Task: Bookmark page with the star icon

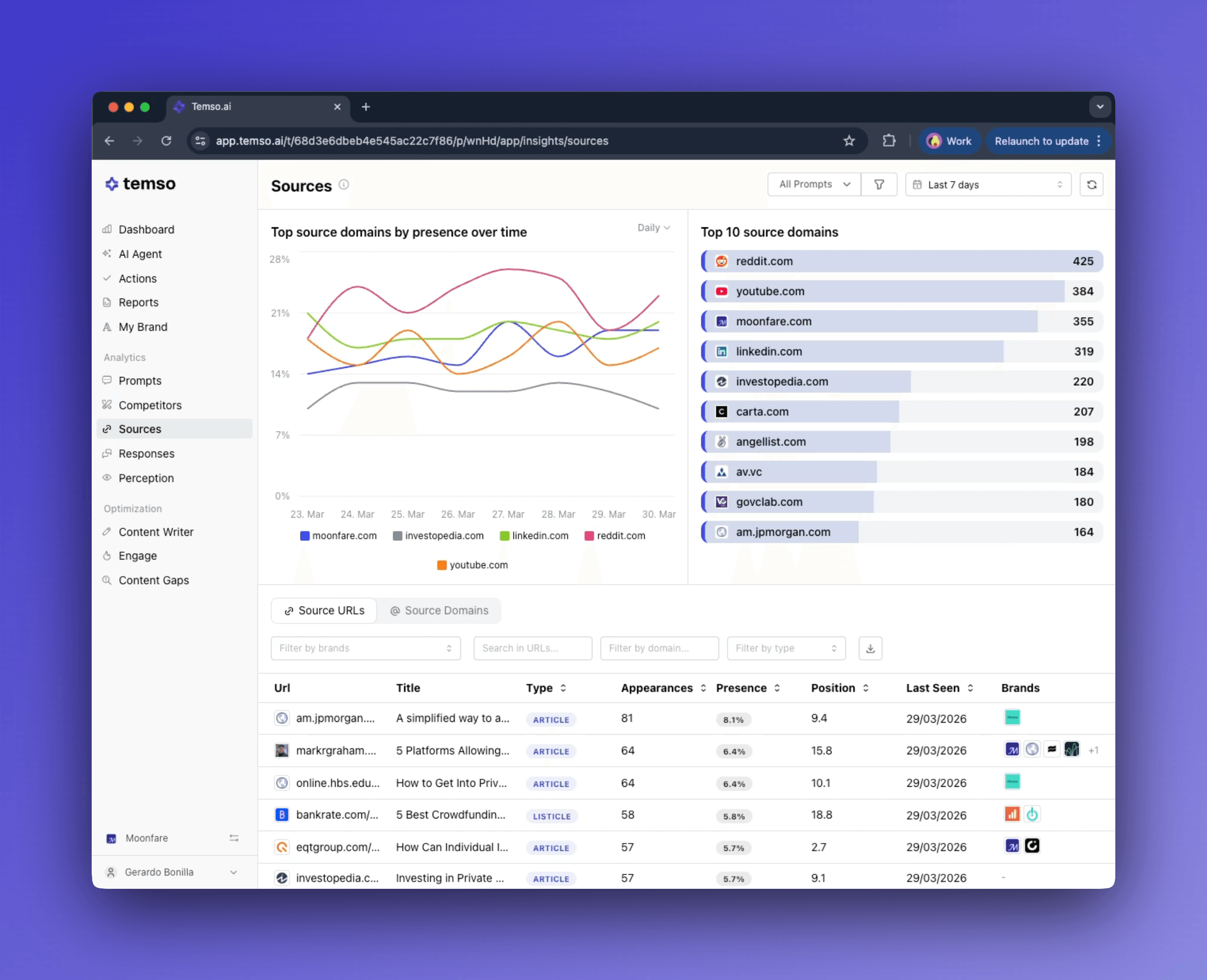Action: (848, 141)
